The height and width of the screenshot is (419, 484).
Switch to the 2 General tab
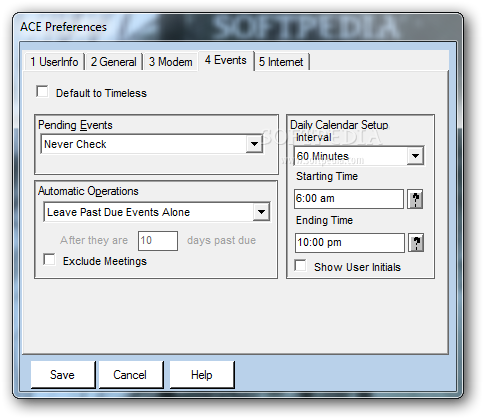(113, 62)
